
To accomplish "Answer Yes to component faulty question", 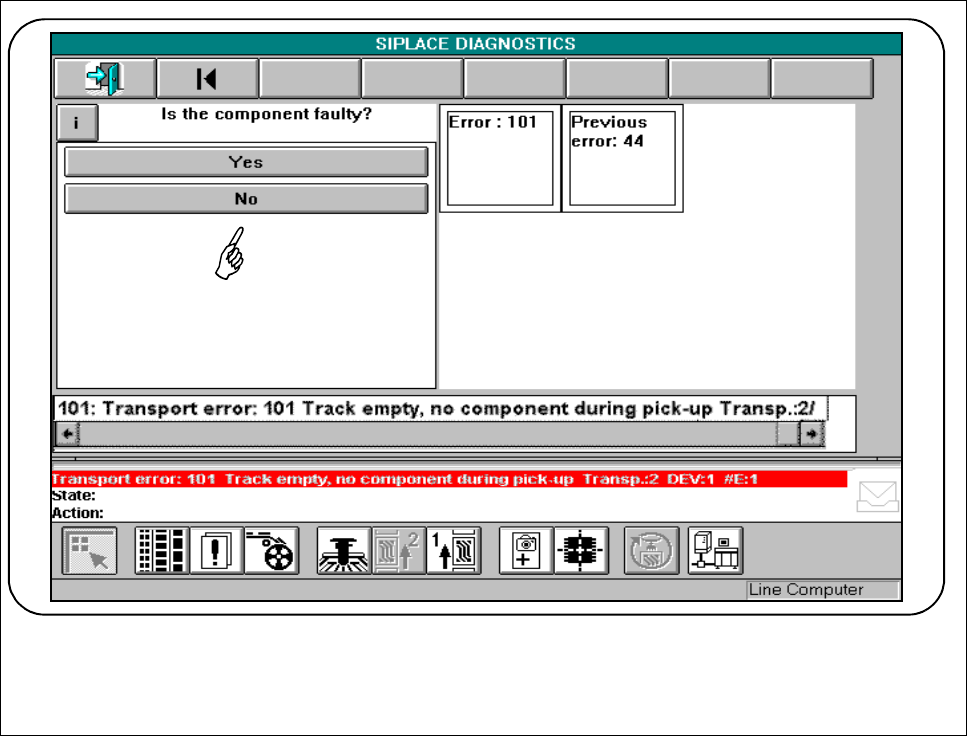I will point(246,162).
